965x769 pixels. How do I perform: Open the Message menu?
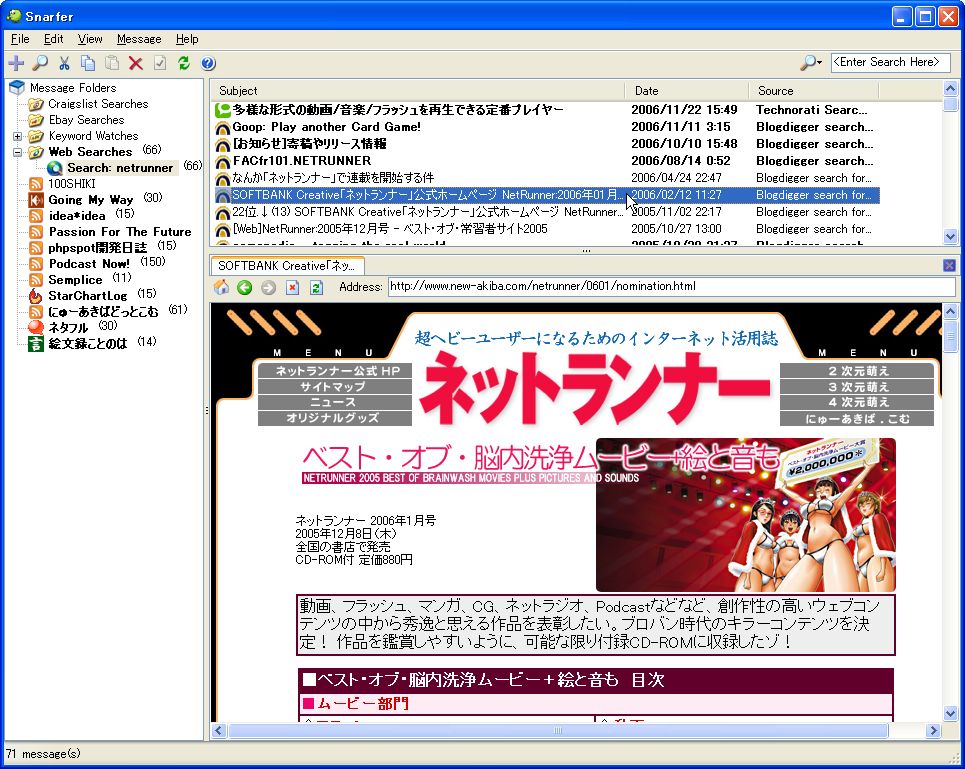[x=139, y=39]
